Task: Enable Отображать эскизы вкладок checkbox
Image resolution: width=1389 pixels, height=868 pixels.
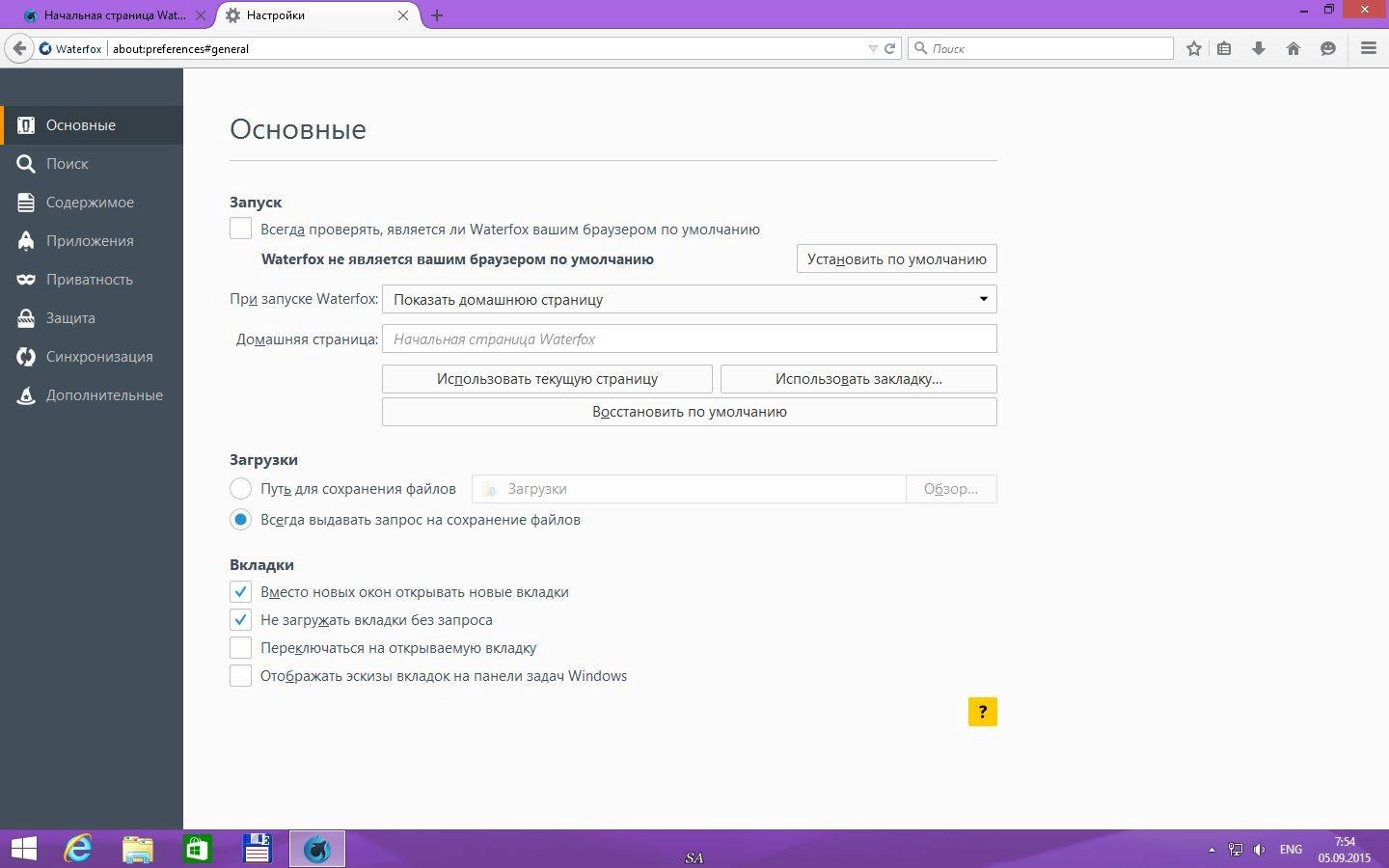Action: pos(240,676)
